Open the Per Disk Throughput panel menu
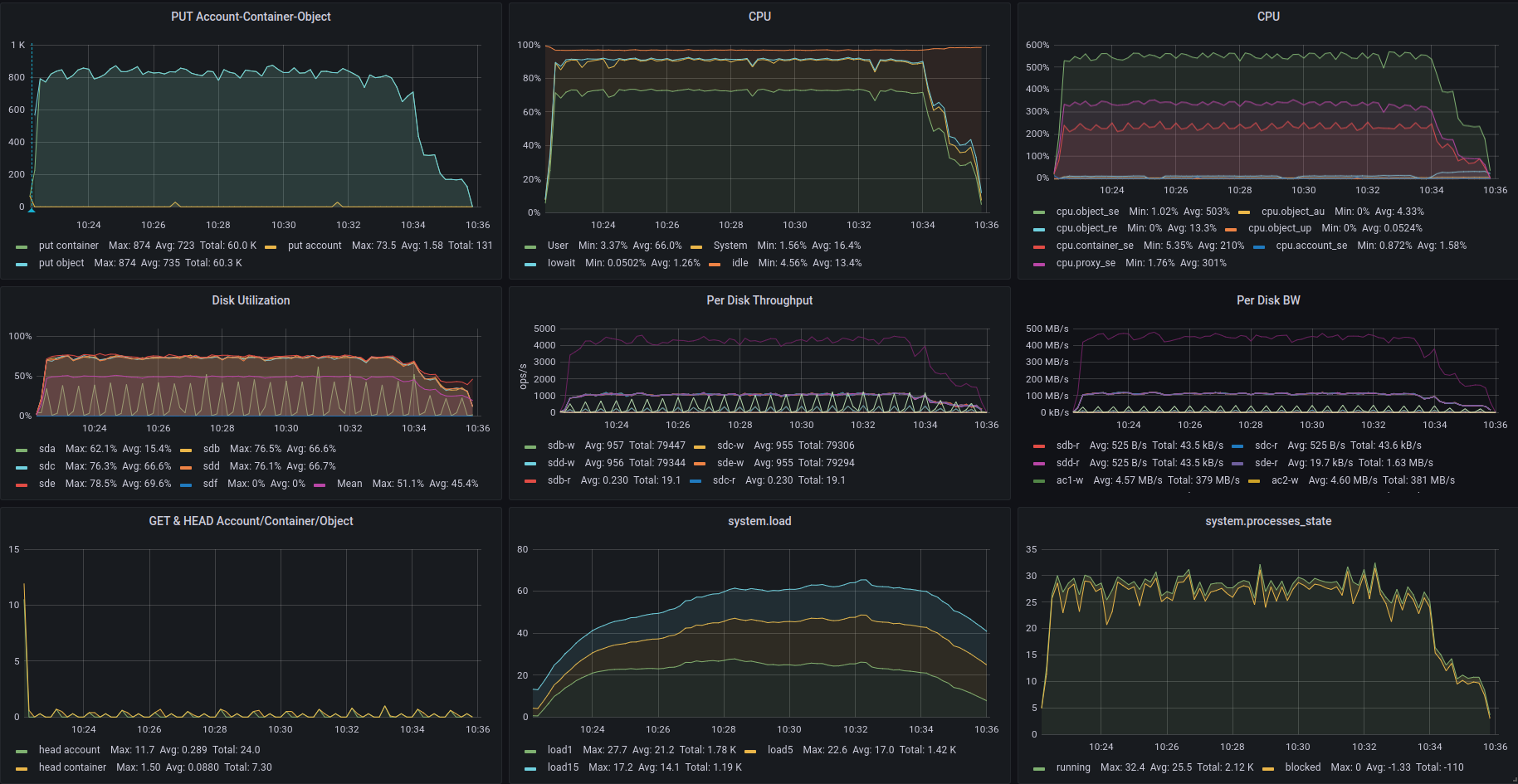 pos(759,300)
